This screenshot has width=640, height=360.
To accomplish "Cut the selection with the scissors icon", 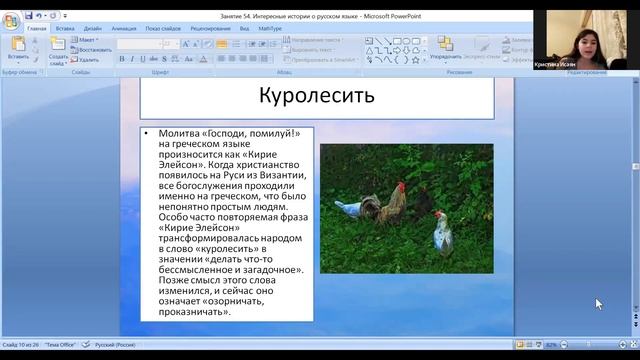I will pyautogui.click(x=35, y=40).
